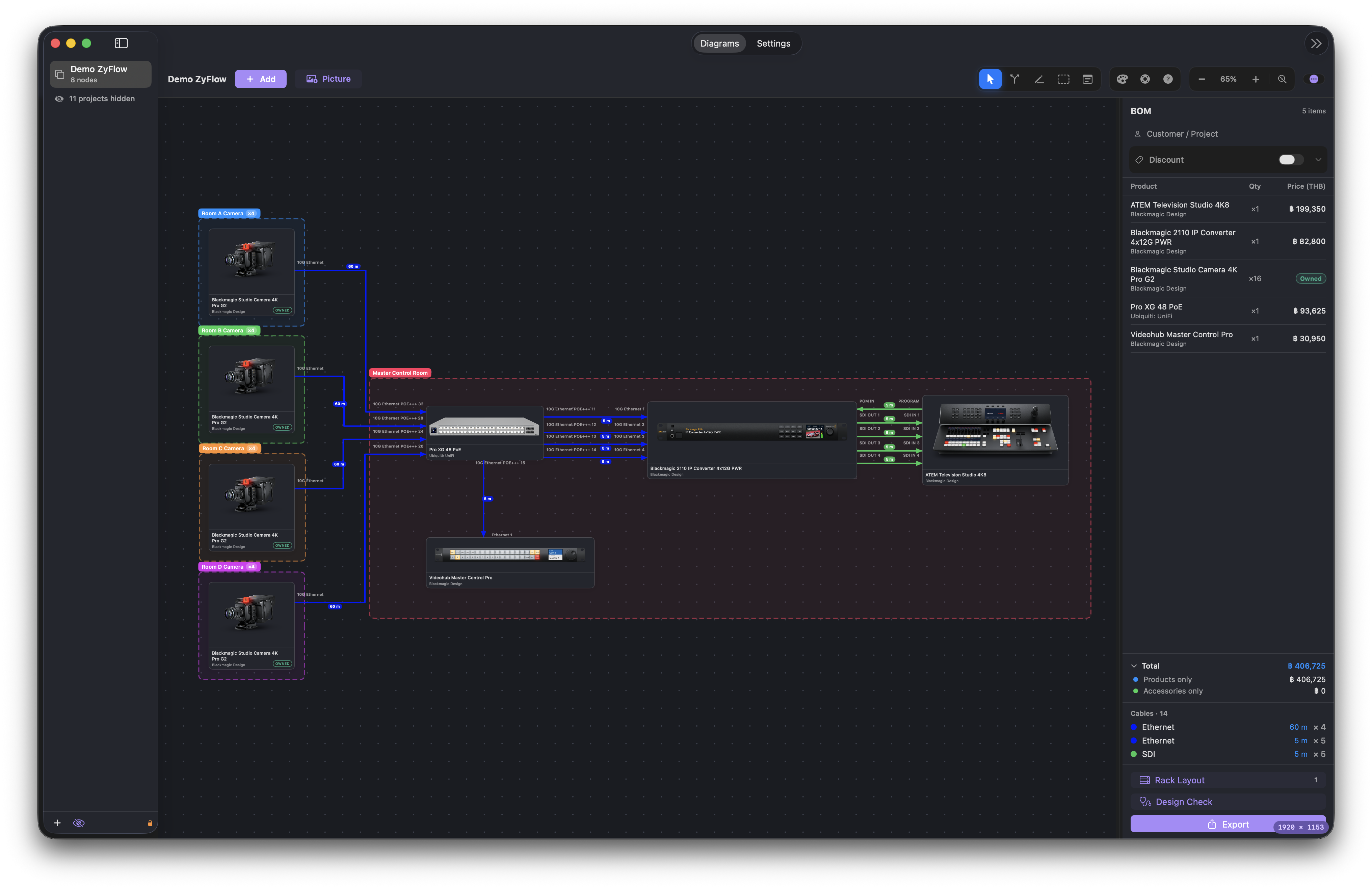Image resolution: width=1372 pixels, height=889 pixels.
Task: Click the 65% zoom level value
Action: click(1228, 79)
